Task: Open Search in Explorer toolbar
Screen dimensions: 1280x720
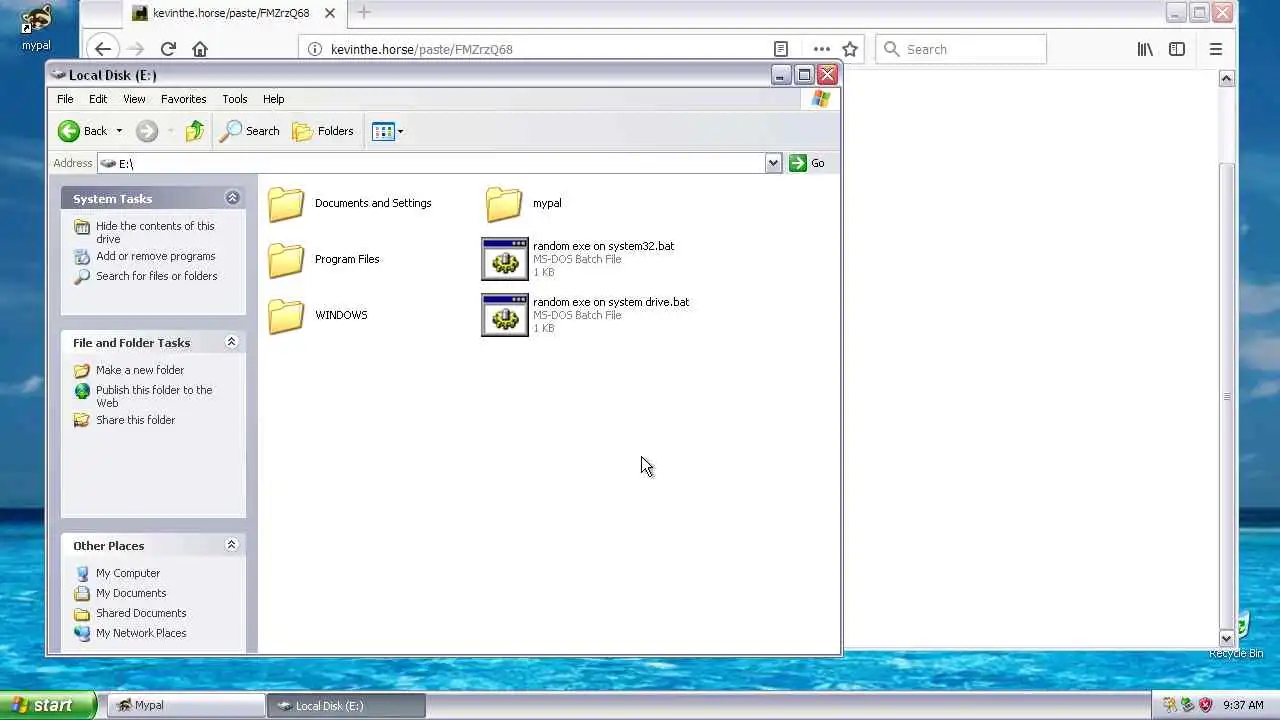Action: pos(250,131)
